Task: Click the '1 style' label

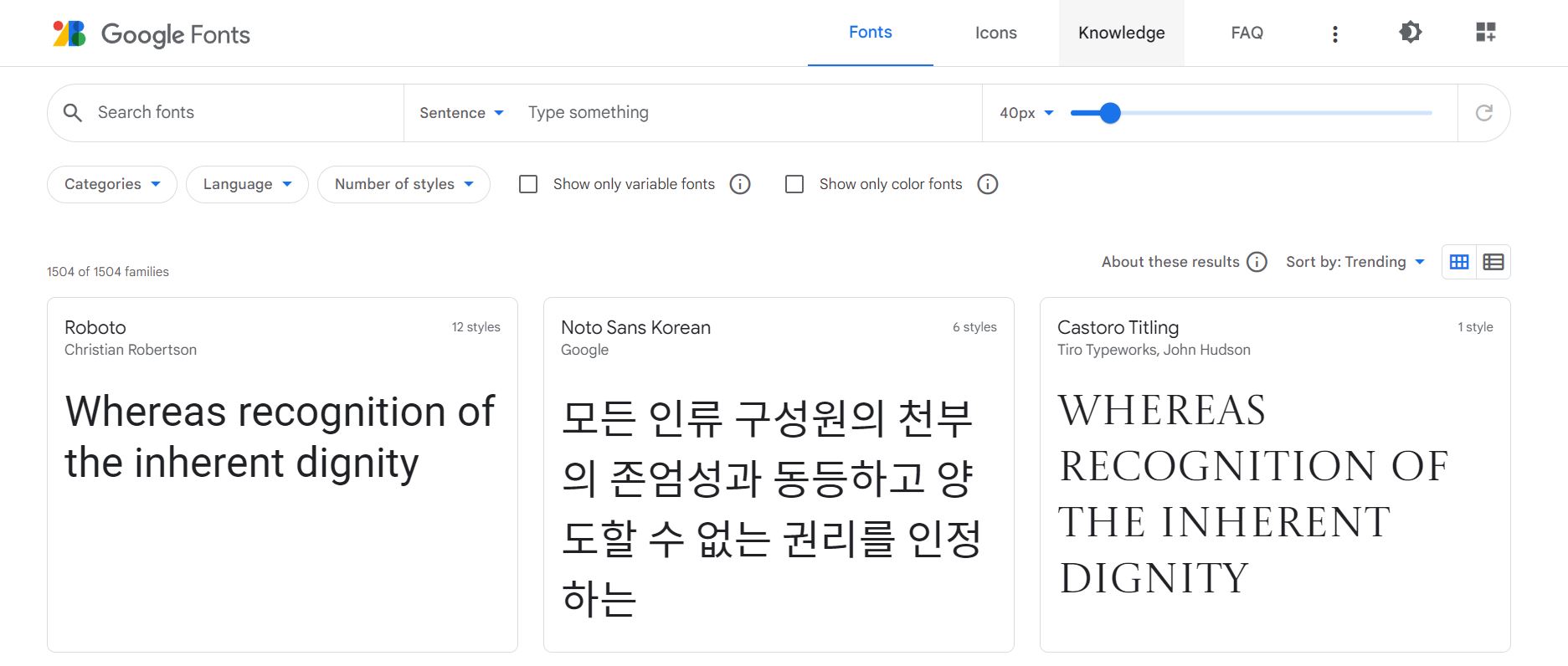Action: coord(1475,327)
